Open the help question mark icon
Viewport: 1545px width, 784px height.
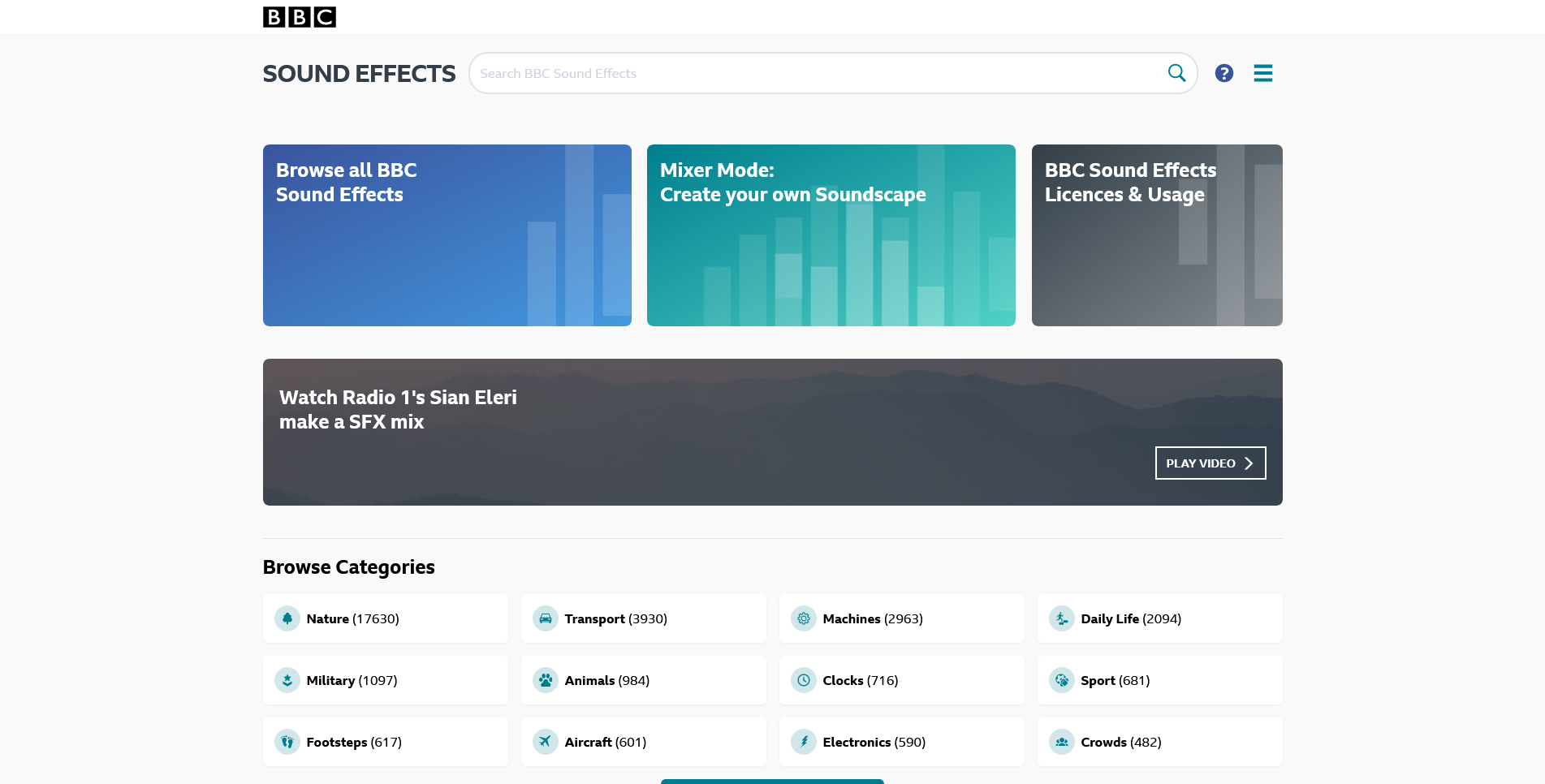point(1223,73)
